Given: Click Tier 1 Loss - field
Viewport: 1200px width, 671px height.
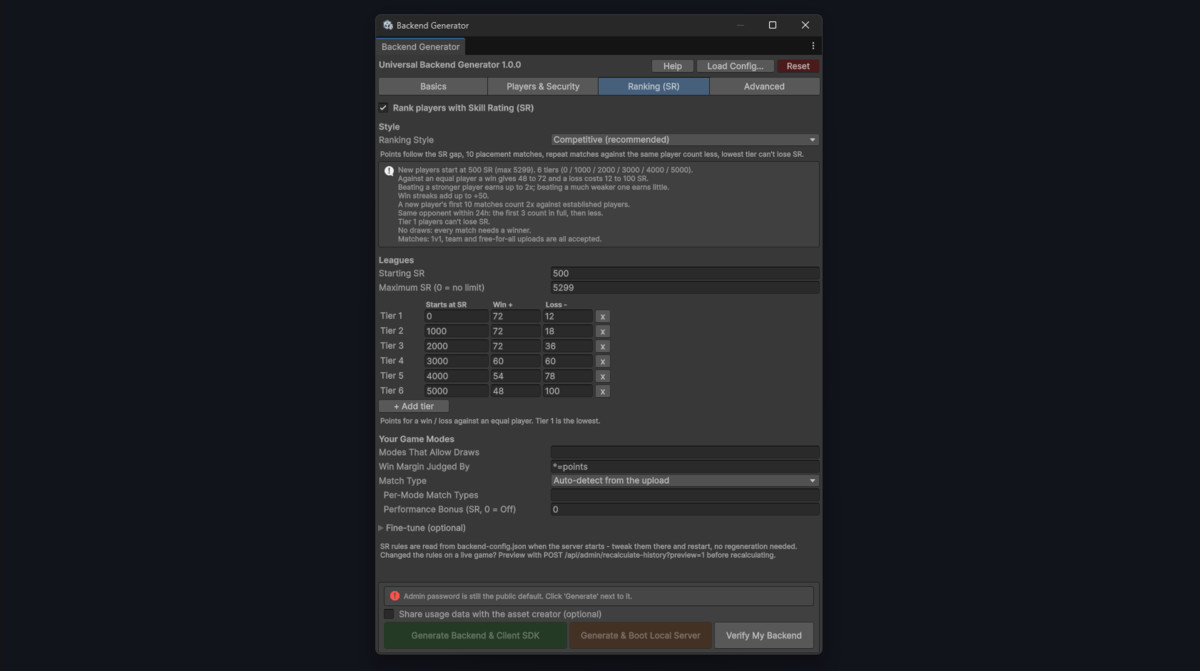Looking at the screenshot, I should (x=567, y=316).
